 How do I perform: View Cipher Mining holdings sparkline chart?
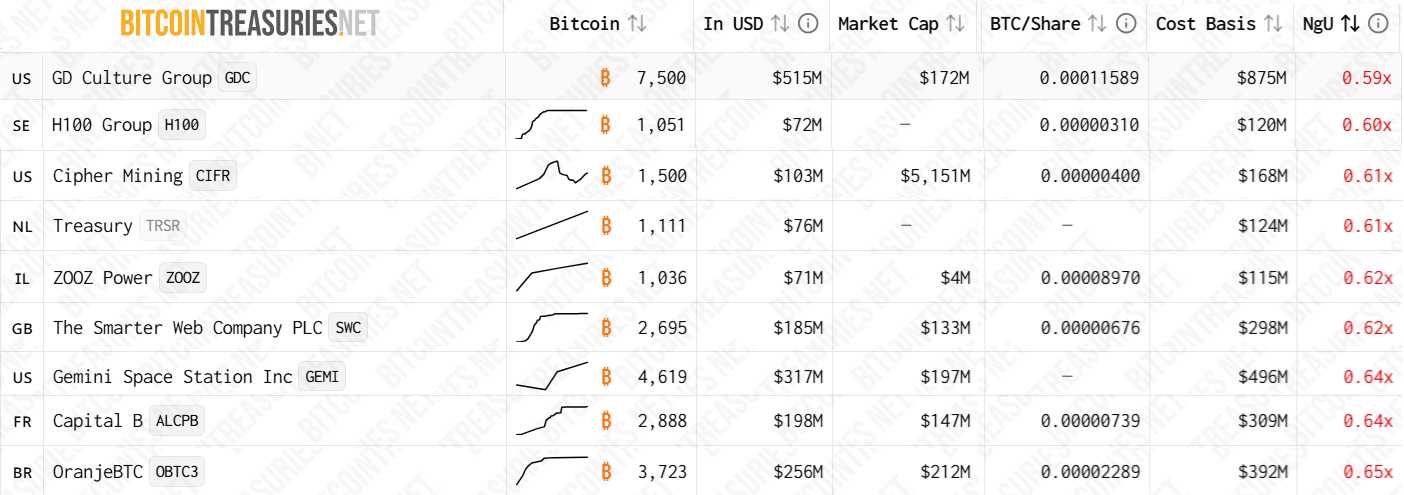pyautogui.click(x=551, y=175)
